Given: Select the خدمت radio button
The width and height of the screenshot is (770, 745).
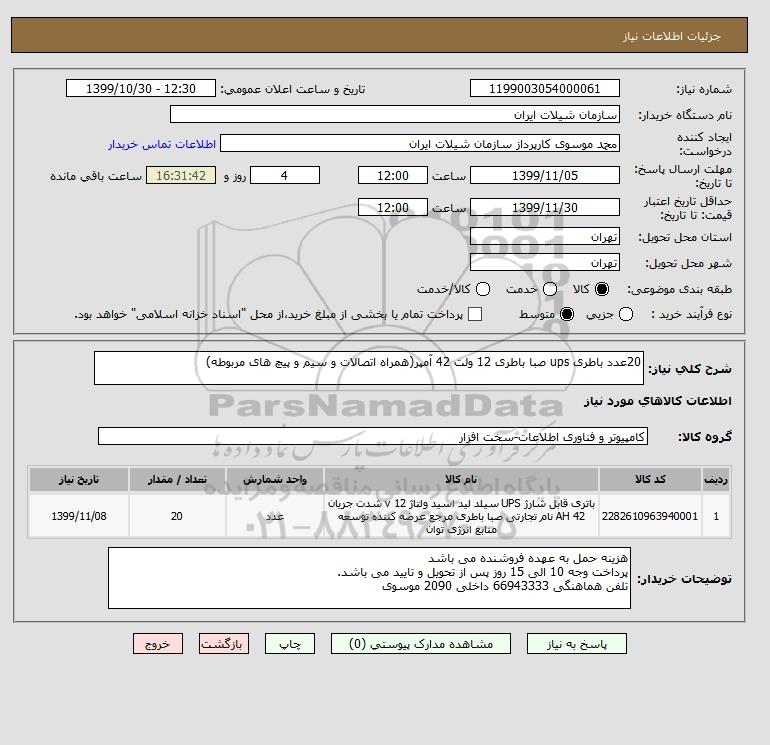Looking at the screenshot, I should (x=550, y=289).
